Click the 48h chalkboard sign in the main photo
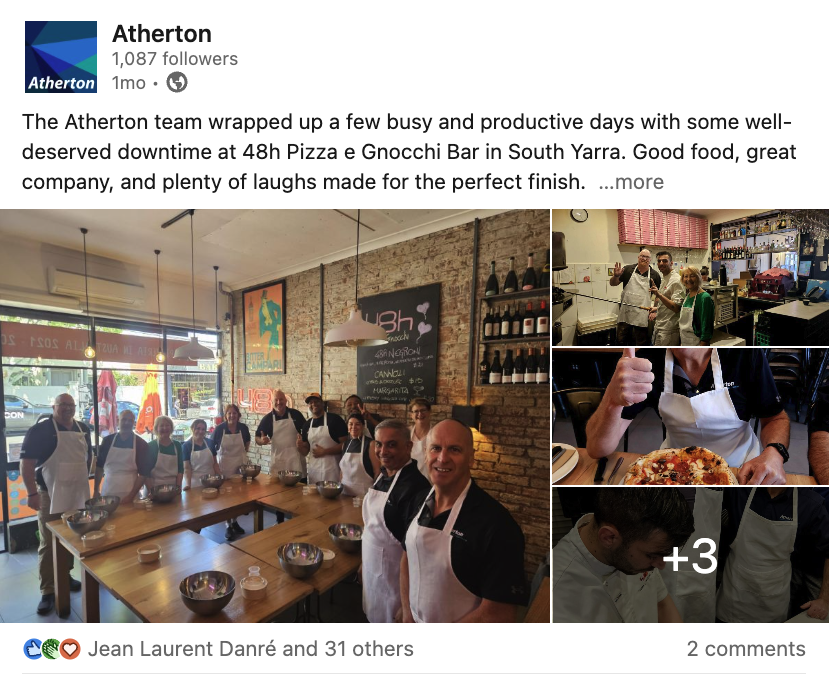 click(x=399, y=344)
